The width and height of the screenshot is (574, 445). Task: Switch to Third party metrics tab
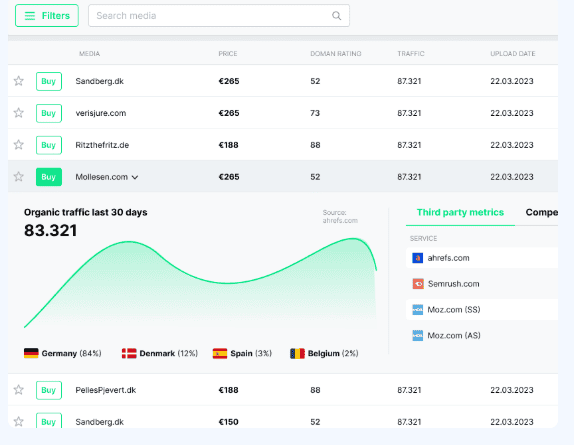pos(460,213)
